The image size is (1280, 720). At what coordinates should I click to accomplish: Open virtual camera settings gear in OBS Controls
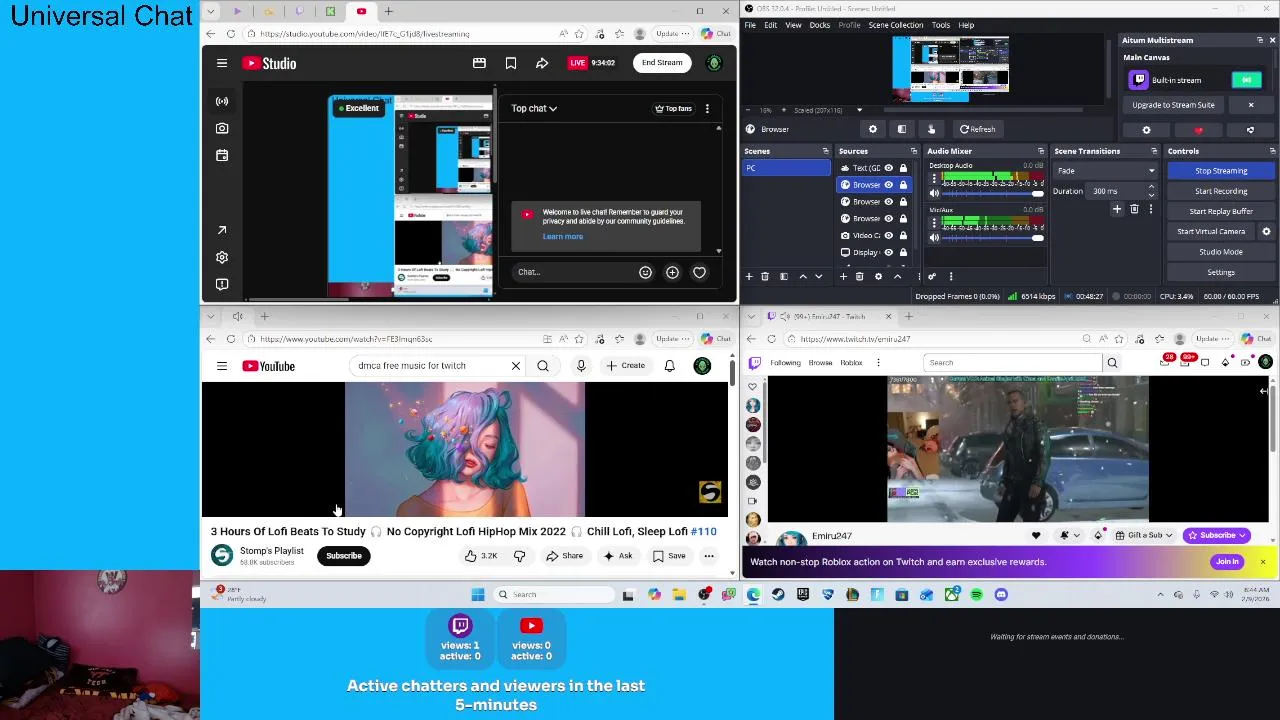(1266, 231)
